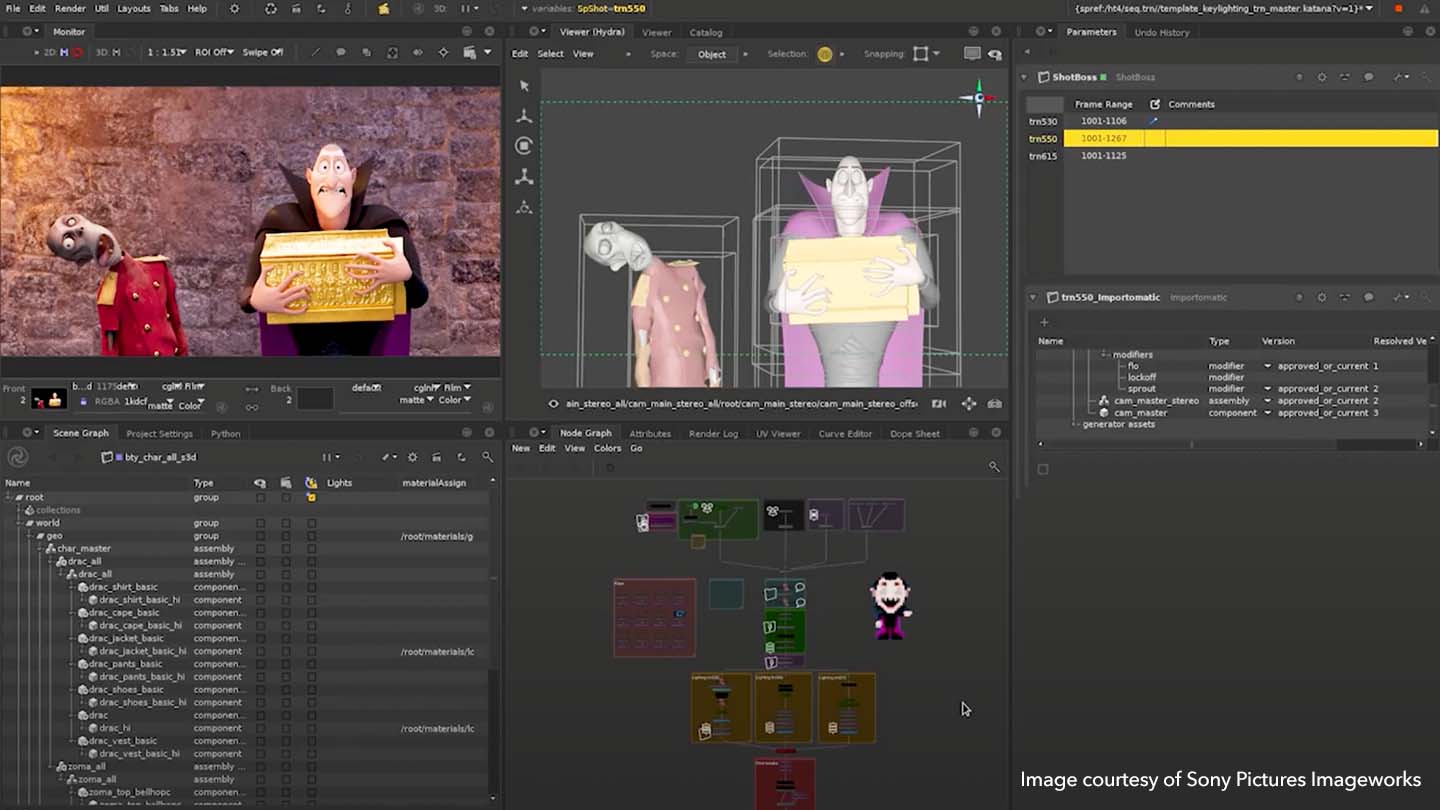1440x810 pixels.
Task: Open the Colors menu in Node Graph
Action: (607, 448)
